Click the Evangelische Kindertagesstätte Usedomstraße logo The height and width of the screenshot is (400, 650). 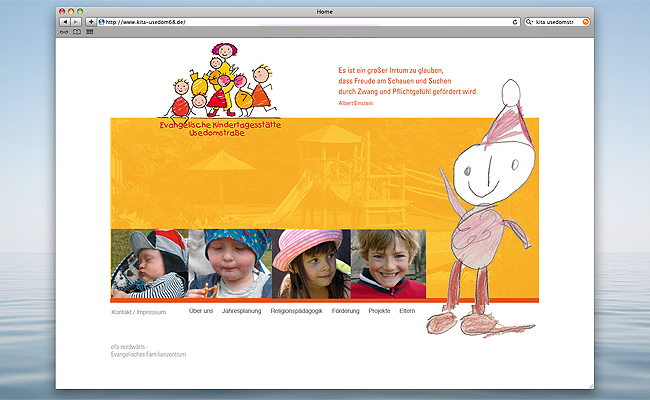(x=220, y=90)
